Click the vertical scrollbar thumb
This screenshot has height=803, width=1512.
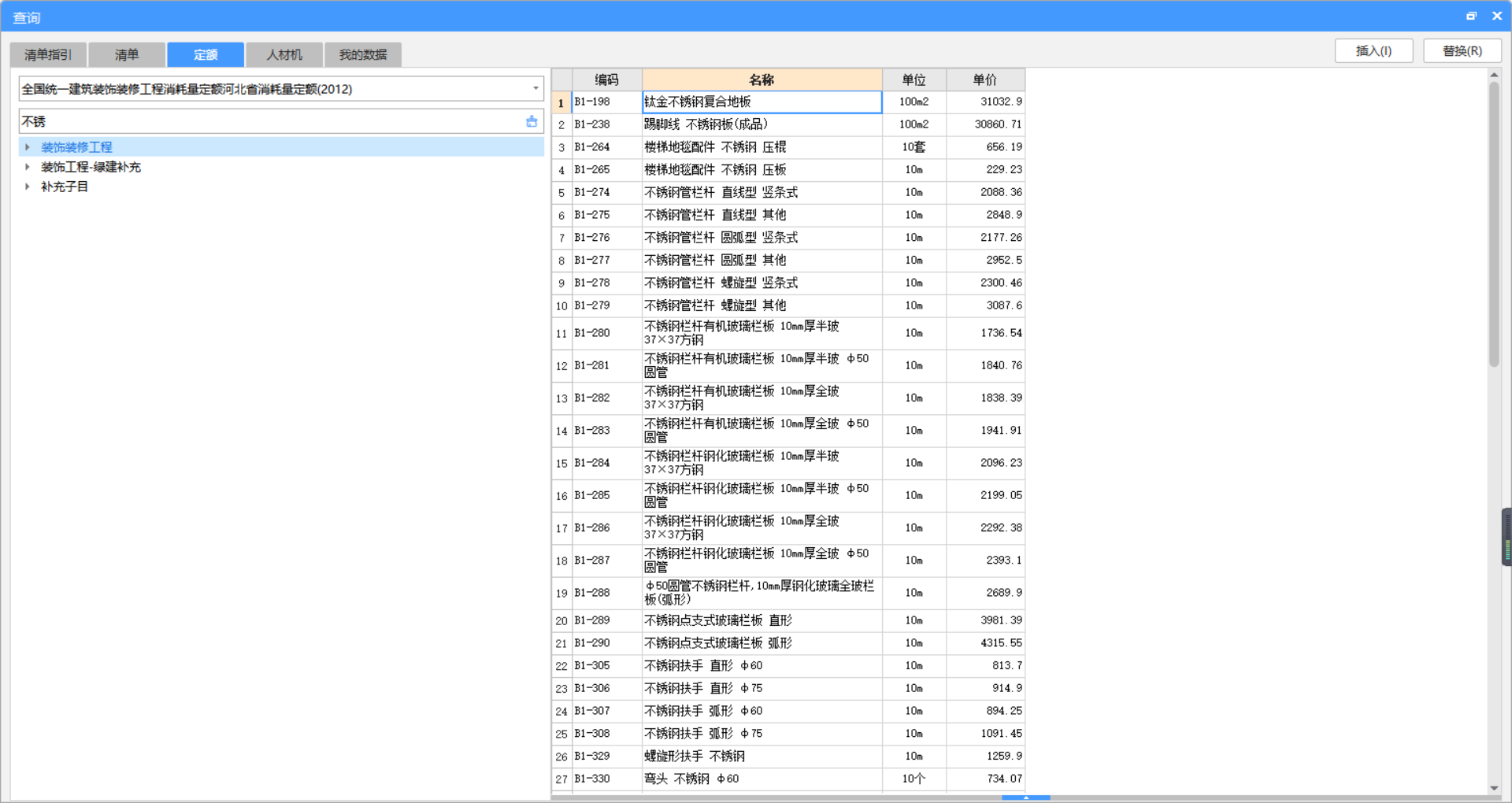tap(1494, 224)
